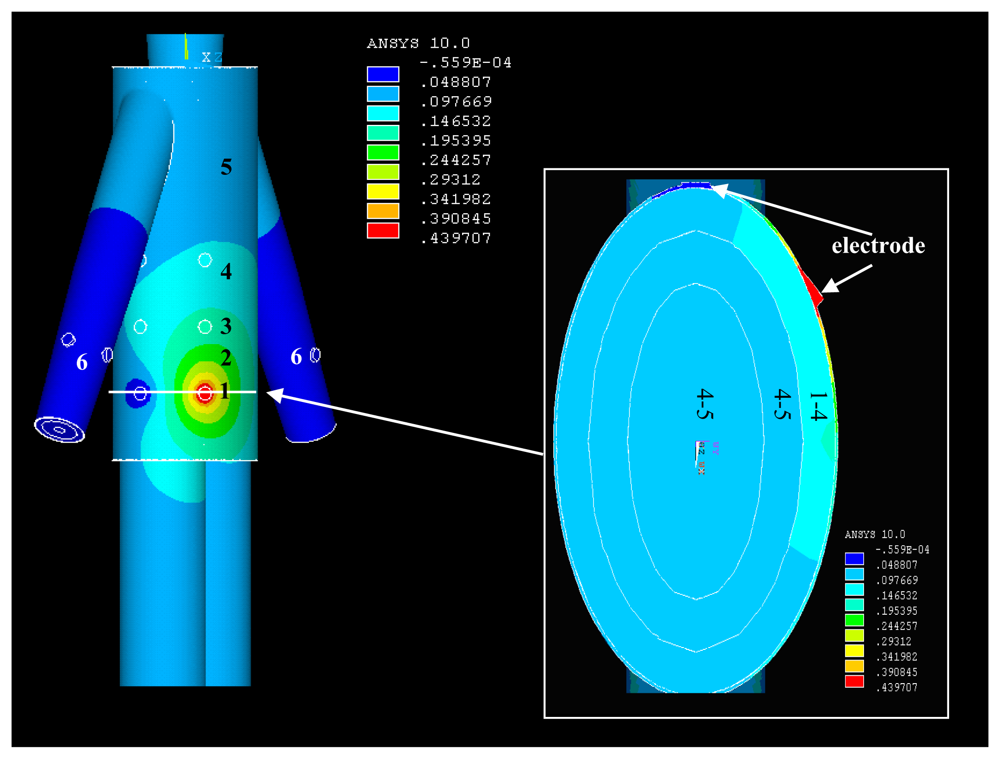Click the dark blue electrode atop the cross-section

694,185
